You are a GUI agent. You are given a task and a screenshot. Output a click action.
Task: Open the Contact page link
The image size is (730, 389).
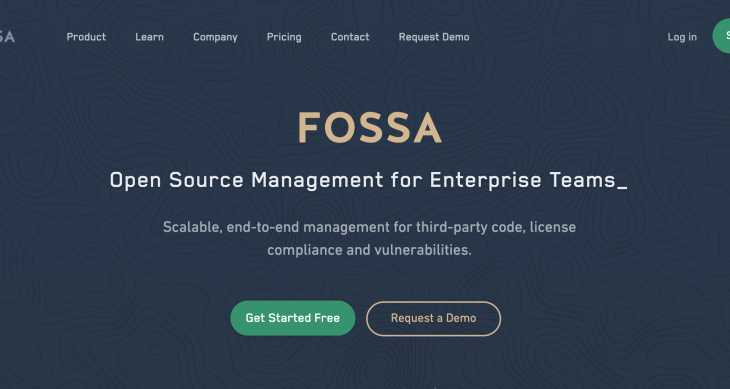tap(350, 37)
